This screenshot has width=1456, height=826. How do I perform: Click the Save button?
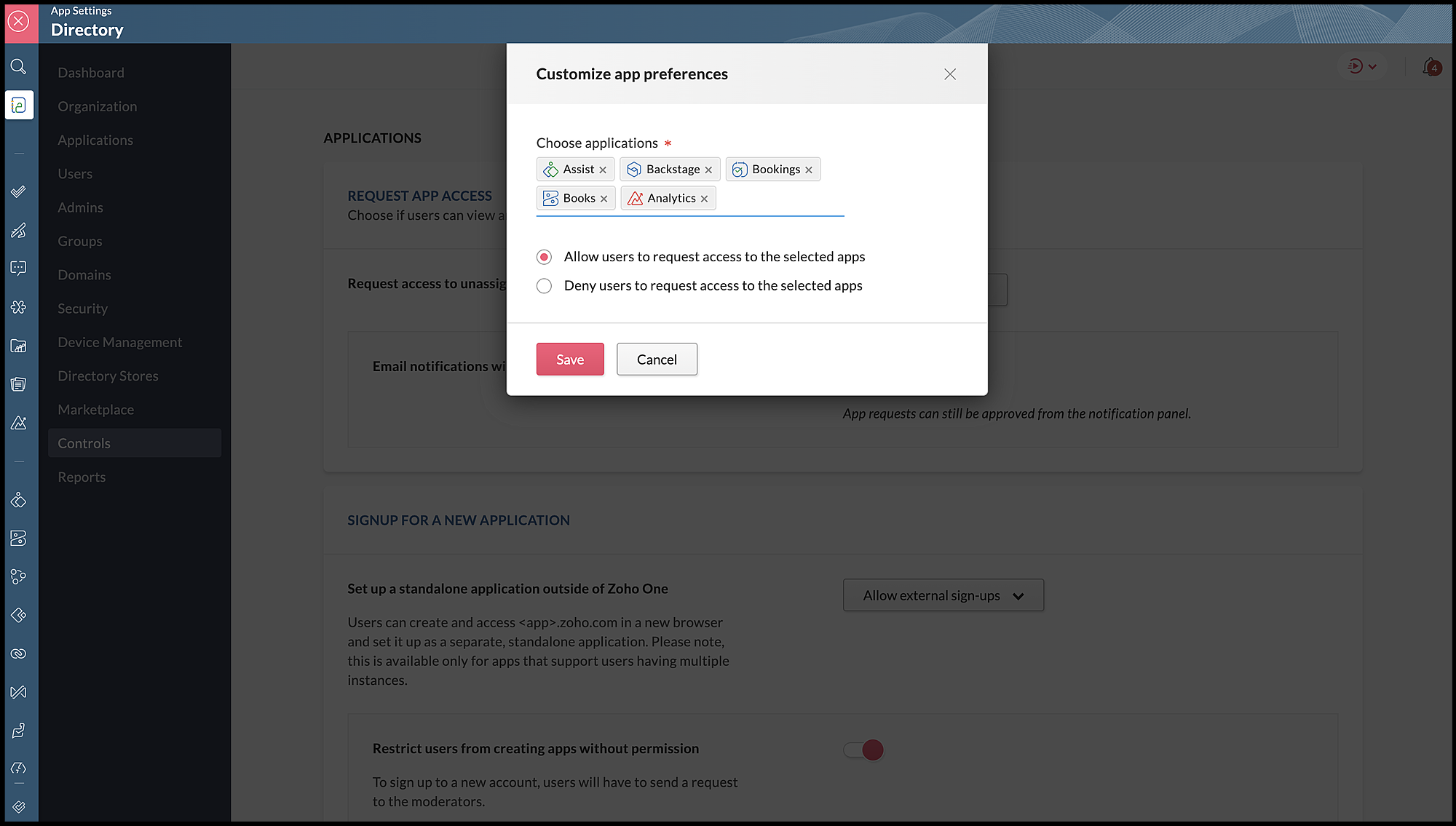click(x=570, y=360)
